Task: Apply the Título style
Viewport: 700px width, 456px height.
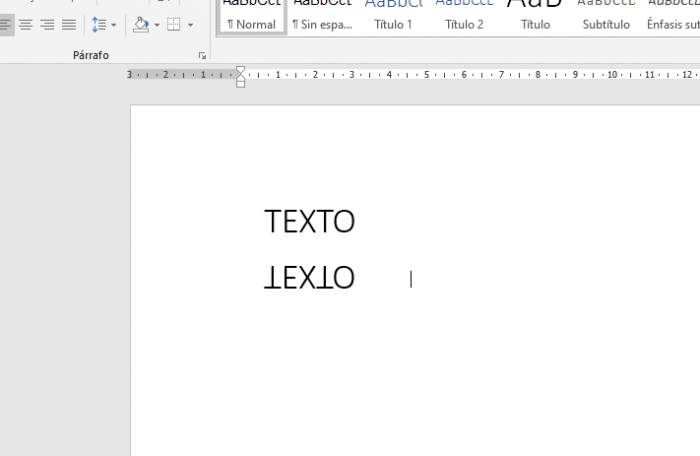Action: tap(535, 16)
